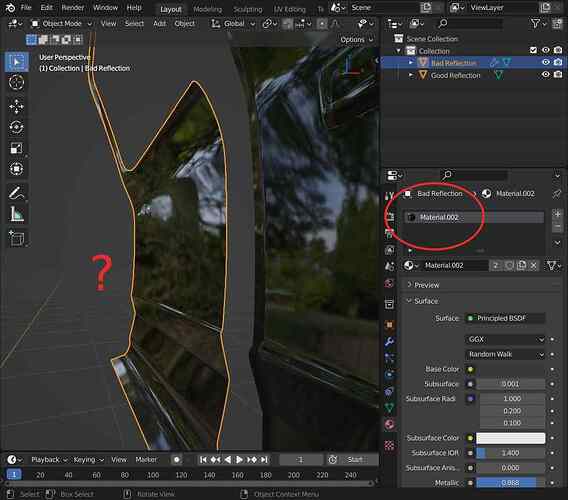This screenshot has width=568, height=500.
Task: Adjust the Subsurface IOR slider
Action: [x=510, y=453]
